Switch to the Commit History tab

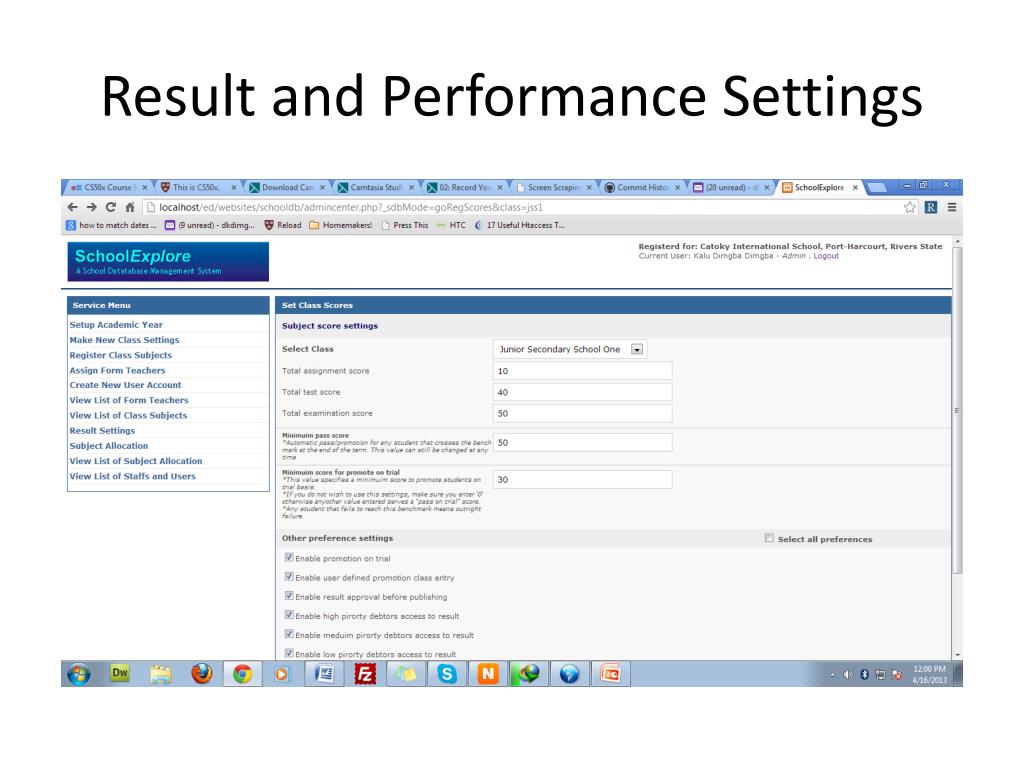coord(642,187)
